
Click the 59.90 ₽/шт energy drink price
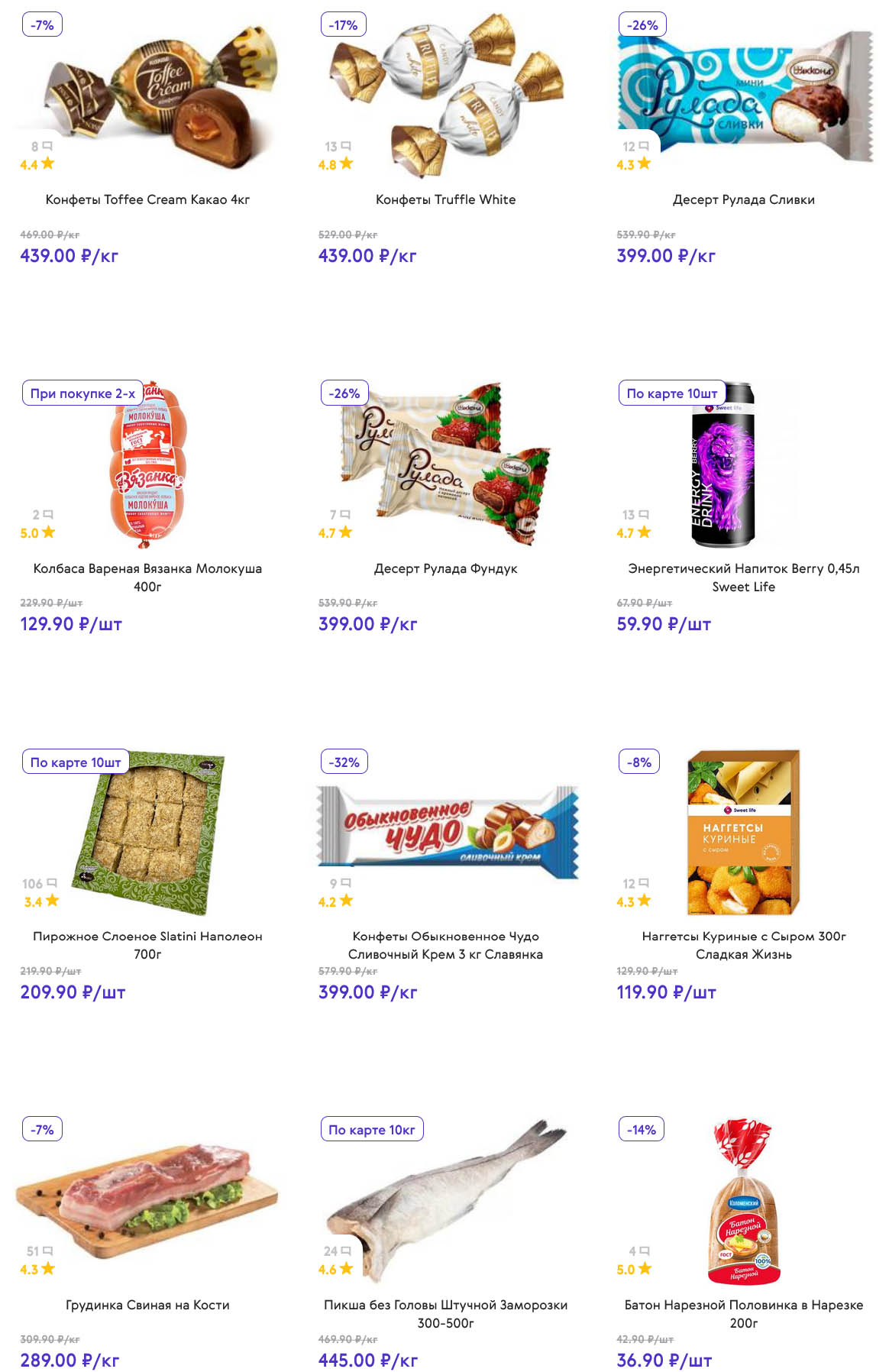[664, 624]
